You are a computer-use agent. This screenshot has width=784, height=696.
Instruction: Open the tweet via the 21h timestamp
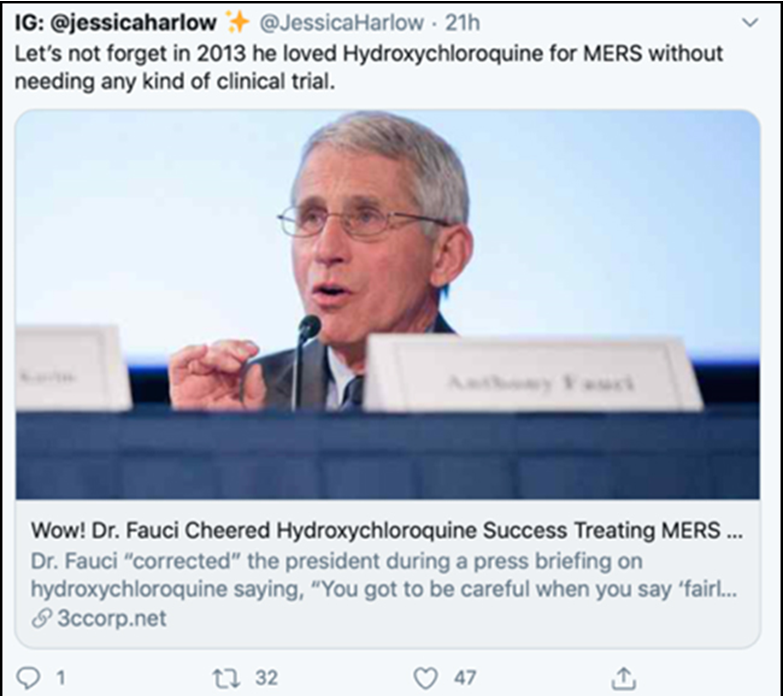[462, 22]
